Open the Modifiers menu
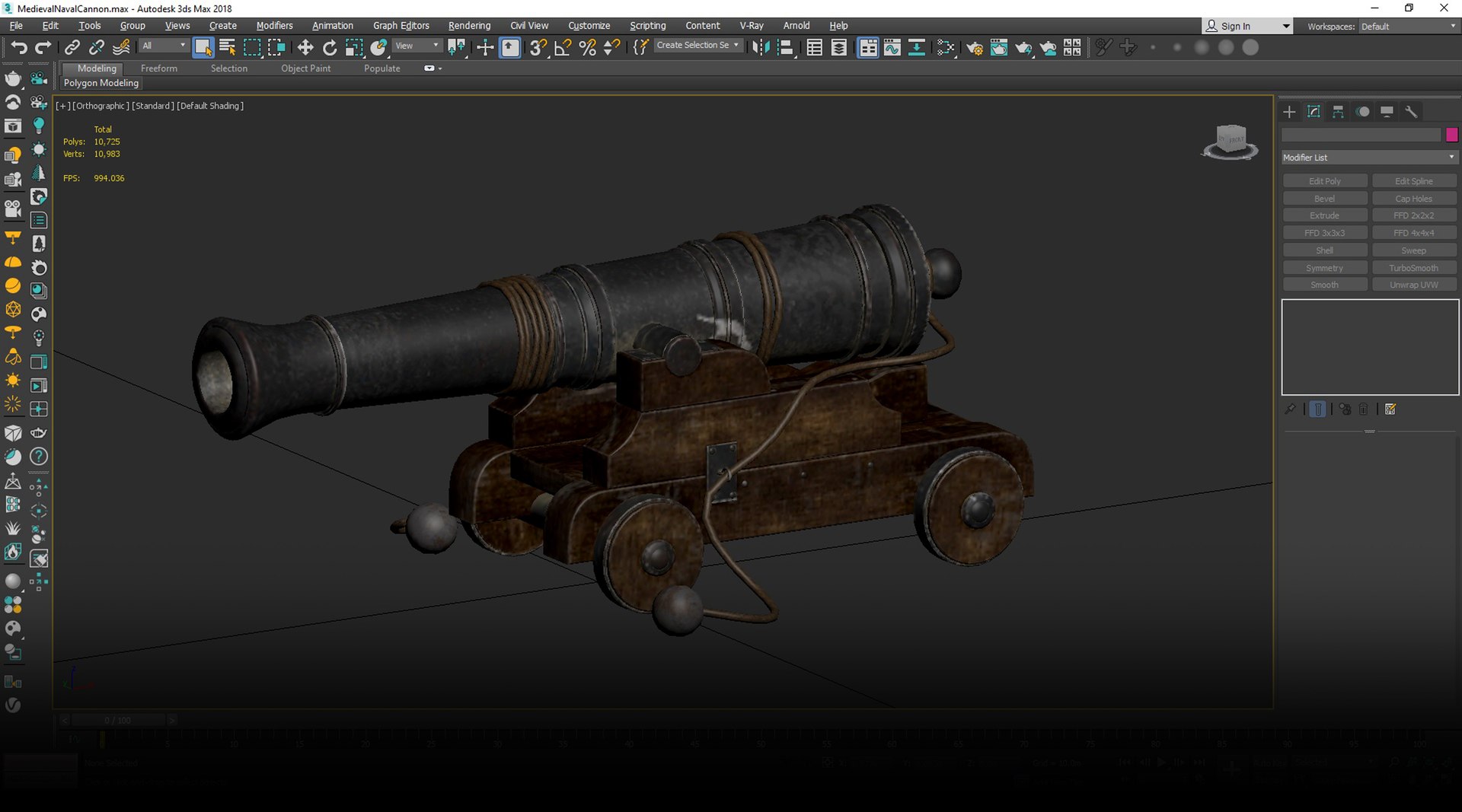 pos(274,26)
